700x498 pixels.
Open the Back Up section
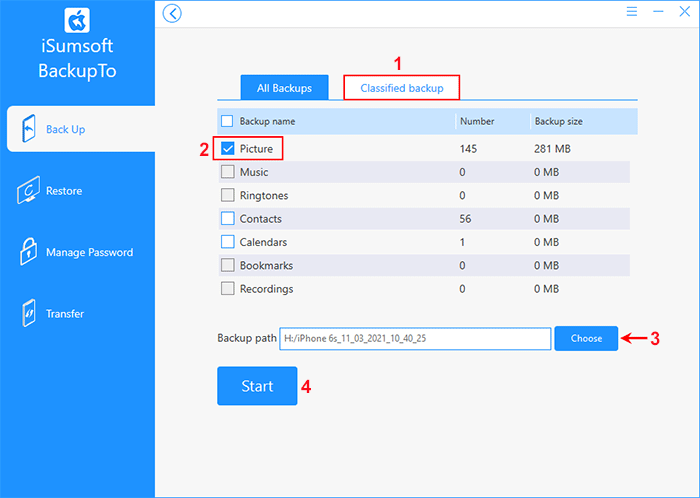pos(81,129)
